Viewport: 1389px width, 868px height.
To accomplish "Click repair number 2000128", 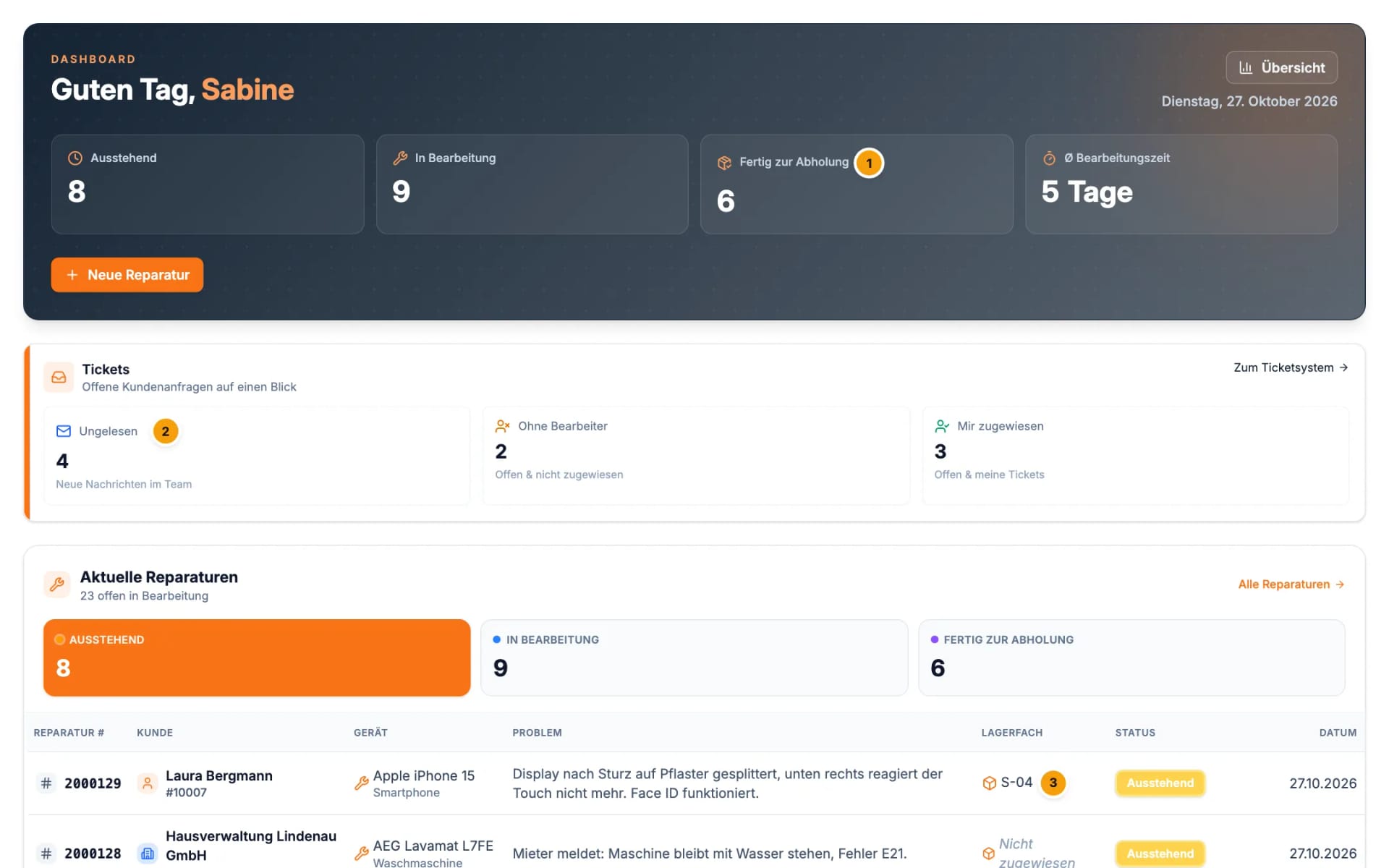I will (93, 854).
